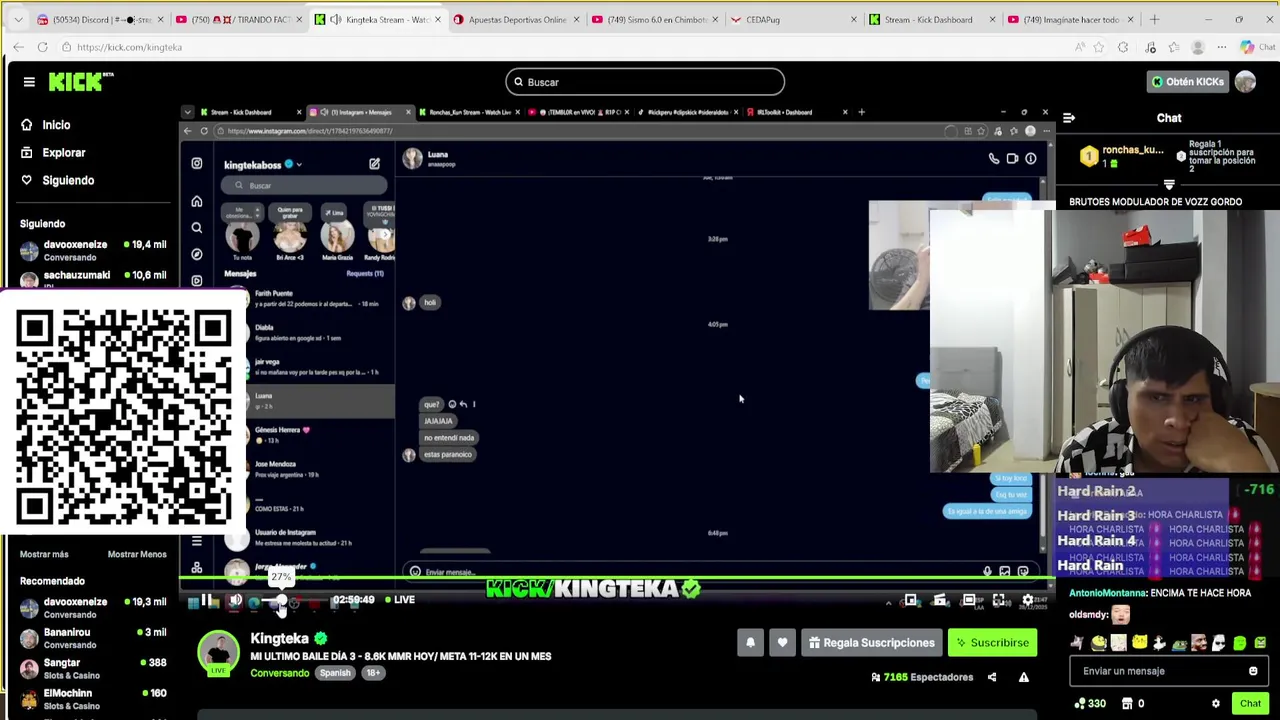Toggle fullscreen in the player
Viewport: 1280px width, 720px height.
point(998,600)
